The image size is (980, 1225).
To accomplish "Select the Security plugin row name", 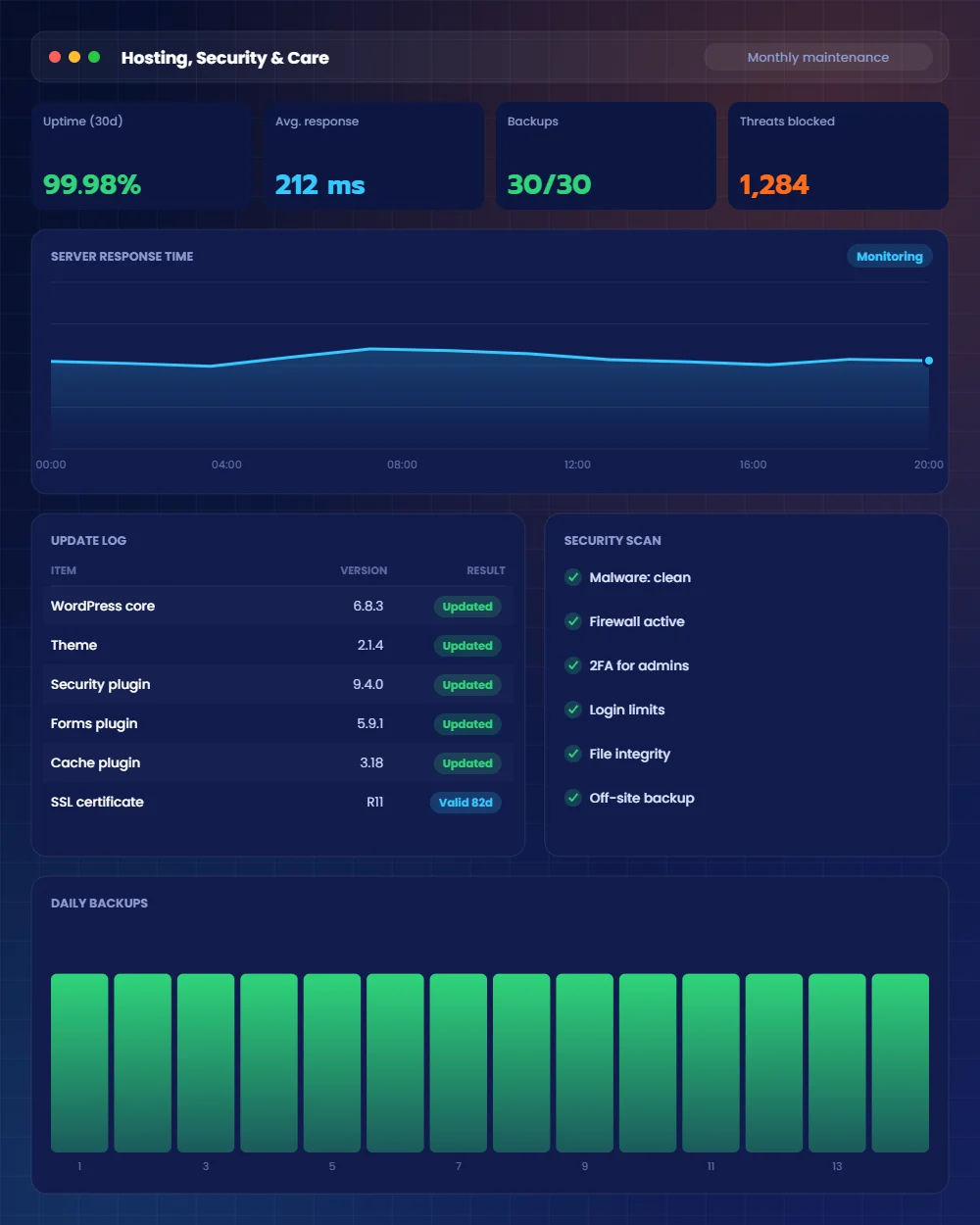I will point(100,684).
